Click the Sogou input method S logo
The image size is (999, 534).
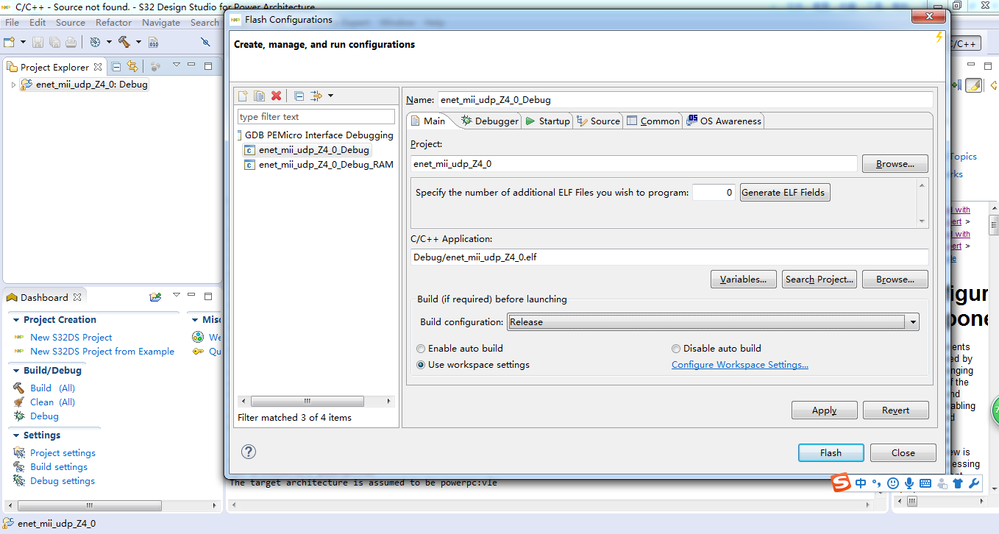pos(841,483)
